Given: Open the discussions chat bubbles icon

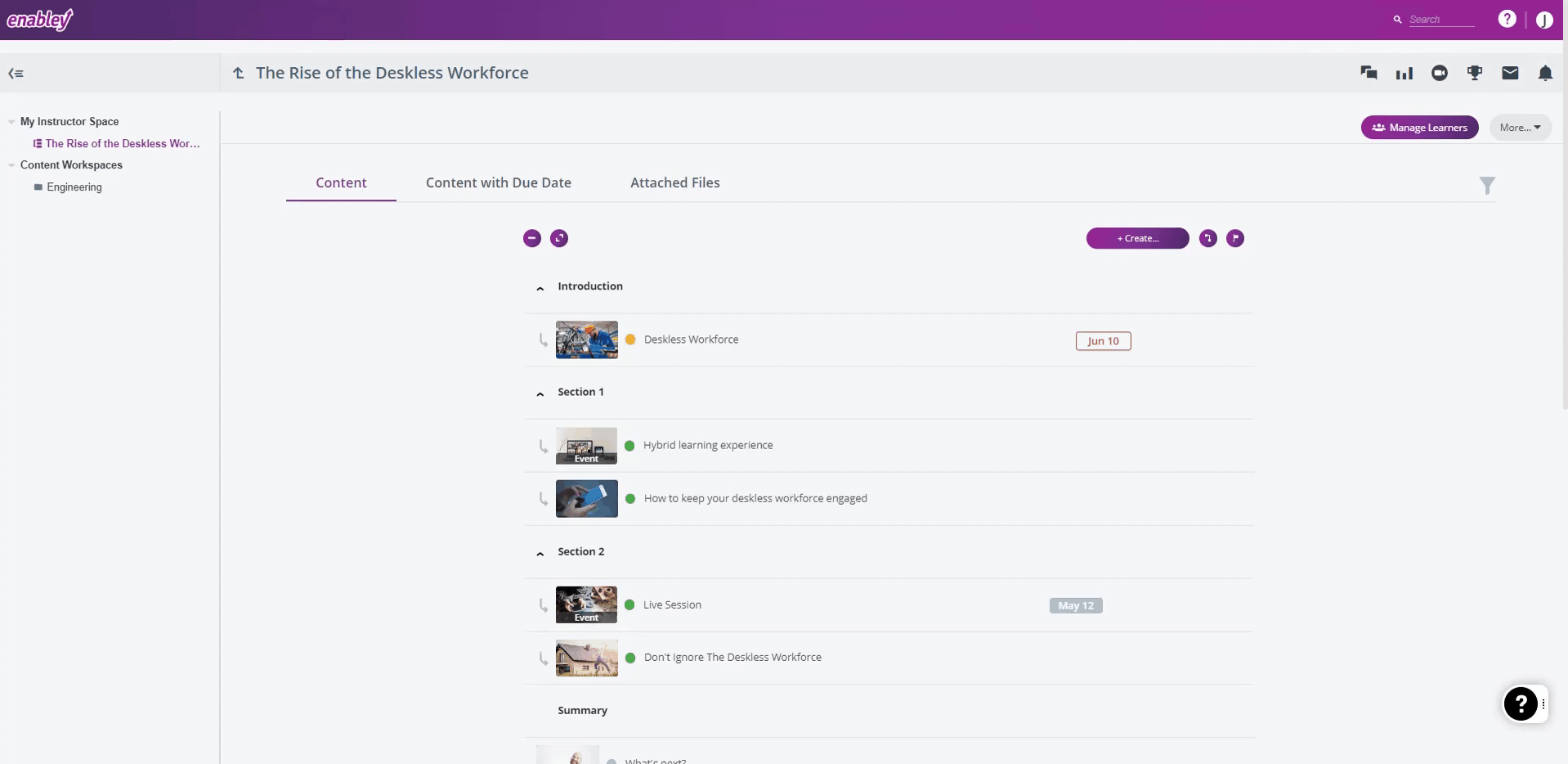Looking at the screenshot, I should tap(1369, 73).
